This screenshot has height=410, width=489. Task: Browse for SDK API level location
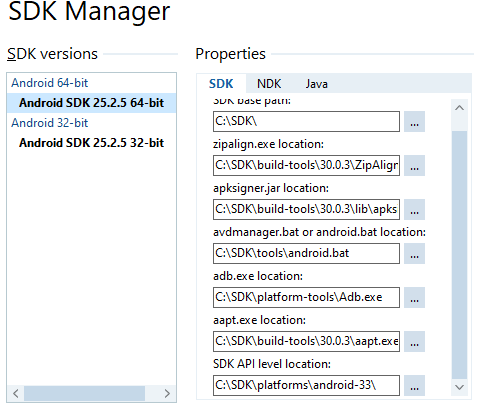[414, 386]
